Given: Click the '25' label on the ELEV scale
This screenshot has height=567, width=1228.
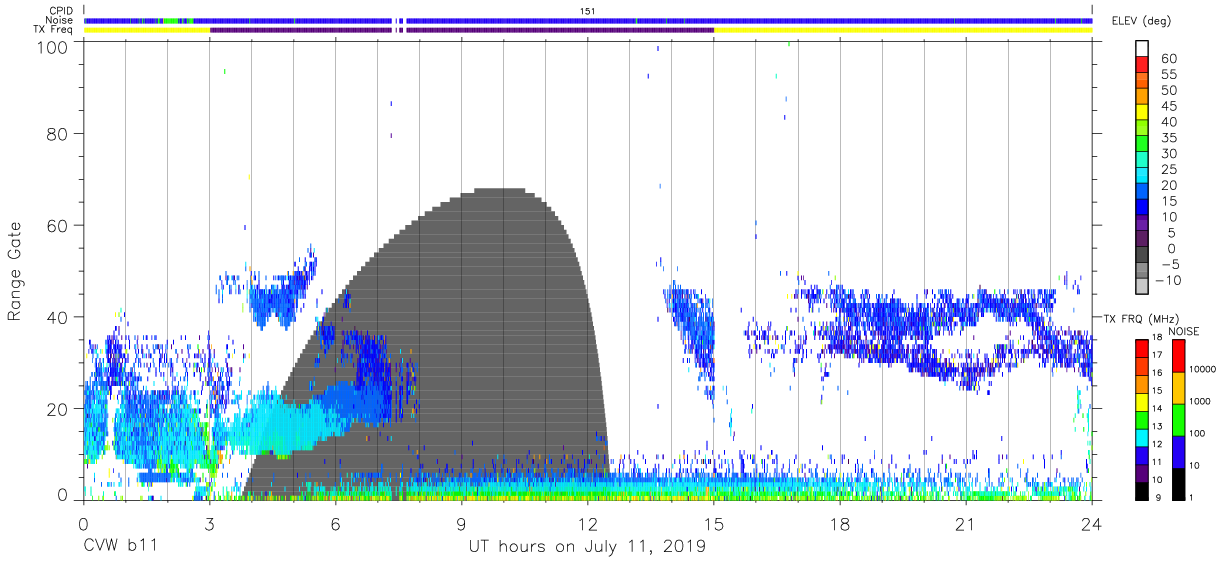Looking at the screenshot, I should 1168,169.
